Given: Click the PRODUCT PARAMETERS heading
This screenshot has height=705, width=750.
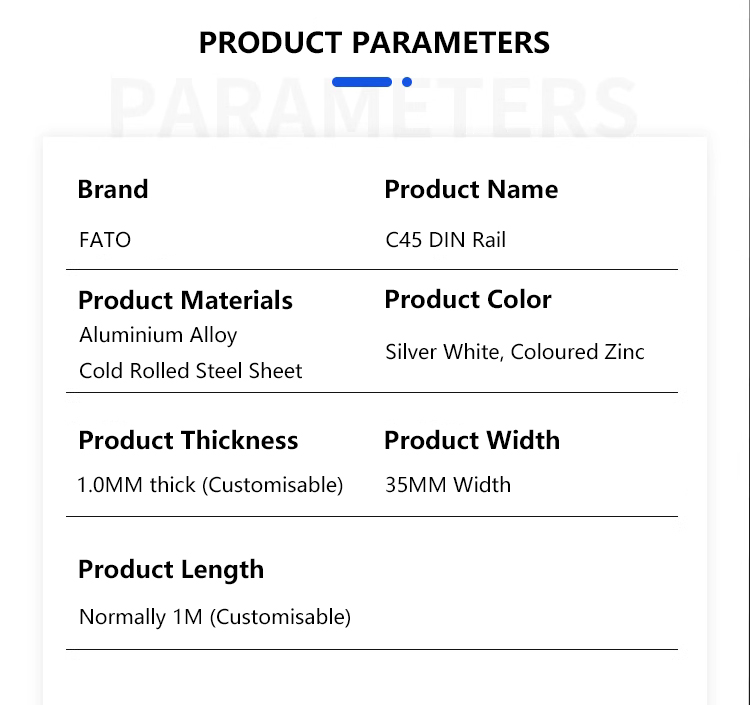Looking at the screenshot, I should (x=374, y=43).
